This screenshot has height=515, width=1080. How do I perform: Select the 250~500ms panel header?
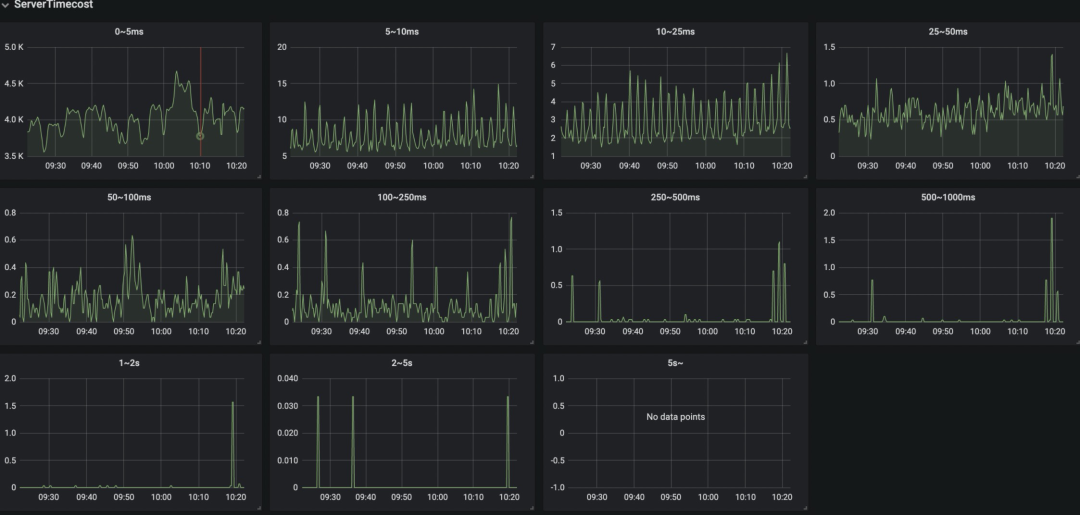(677, 198)
